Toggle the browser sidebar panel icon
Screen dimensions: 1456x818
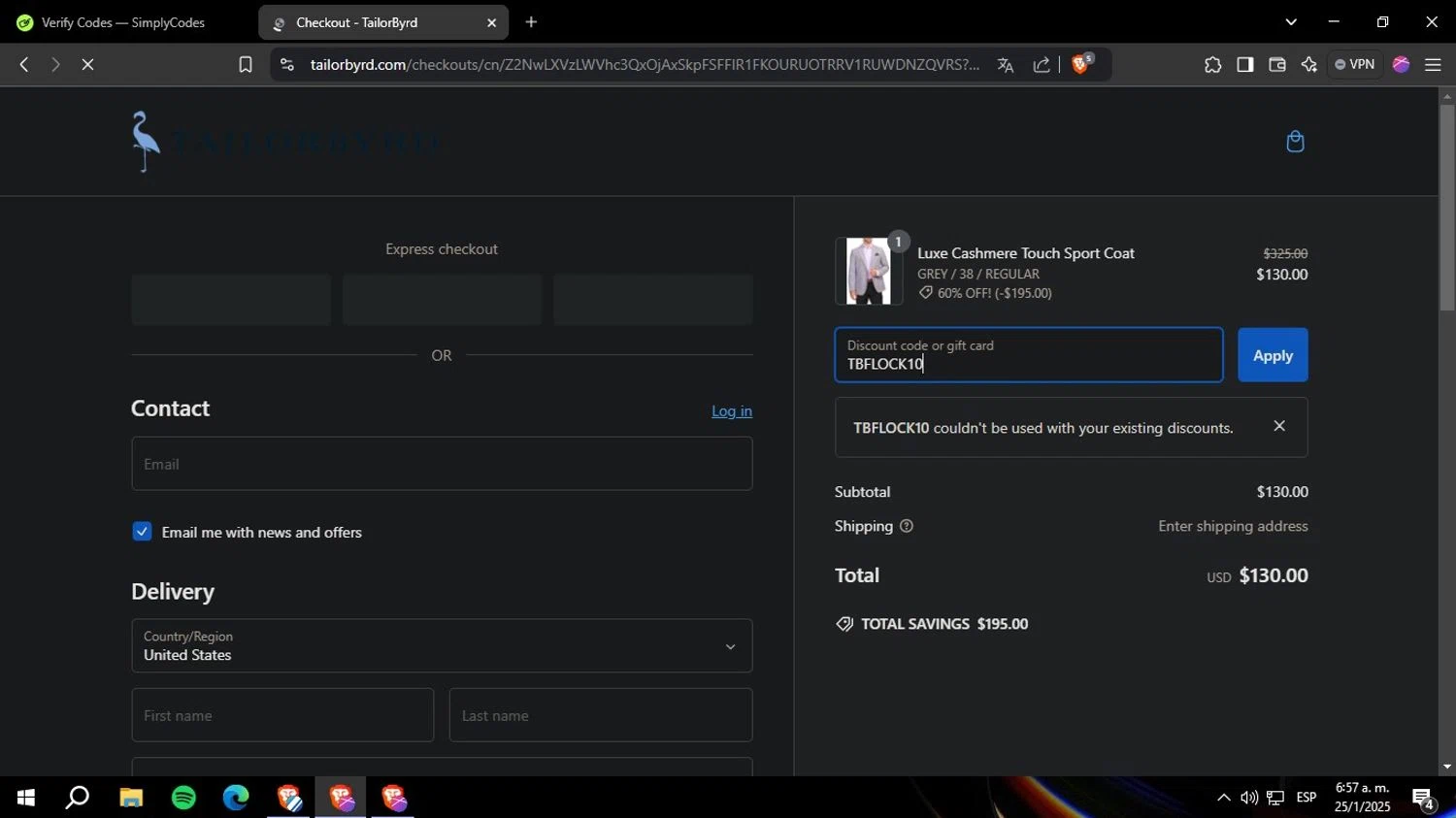point(1245,65)
